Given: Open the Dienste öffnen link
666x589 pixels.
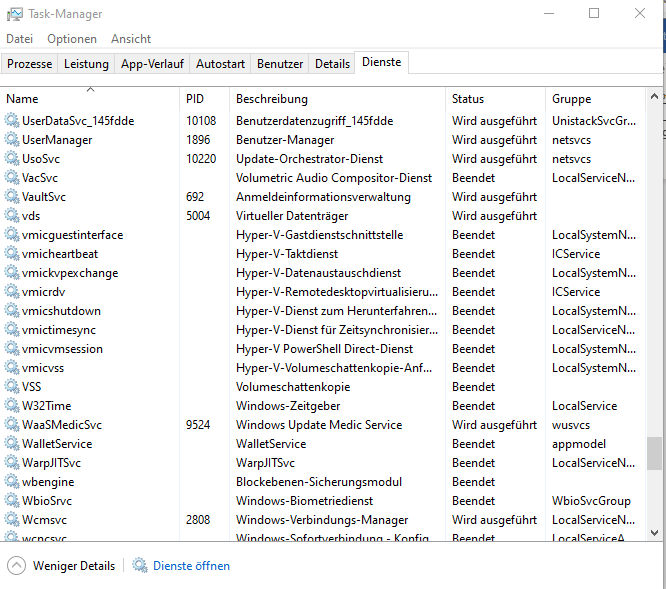Looking at the screenshot, I should (191, 566).
